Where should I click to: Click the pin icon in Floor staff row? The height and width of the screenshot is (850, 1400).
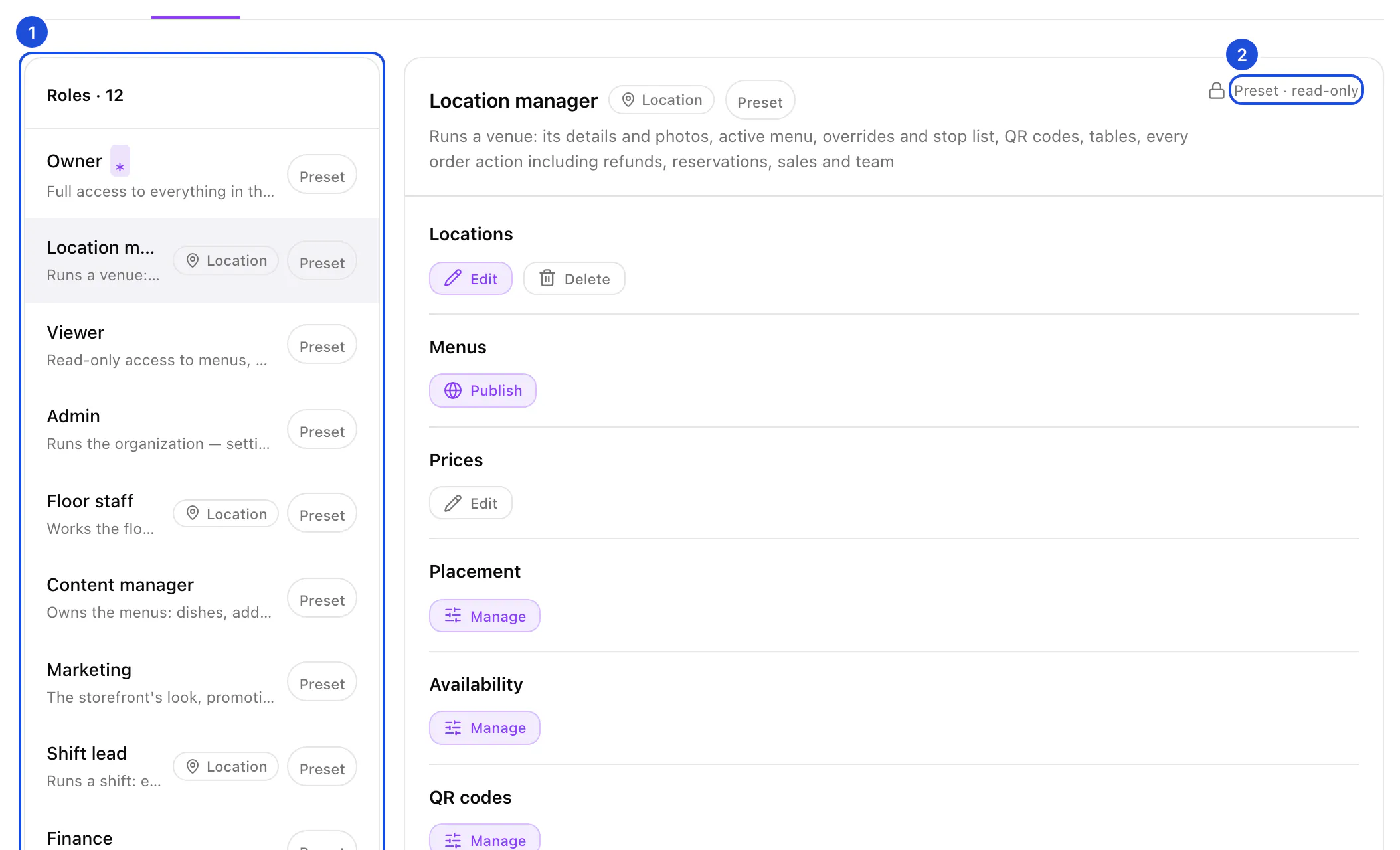(x=193, y=513)
